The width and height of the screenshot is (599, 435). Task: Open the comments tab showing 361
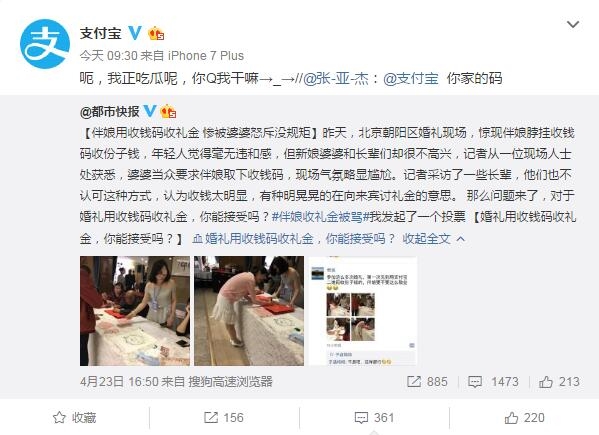click(374, 417)
